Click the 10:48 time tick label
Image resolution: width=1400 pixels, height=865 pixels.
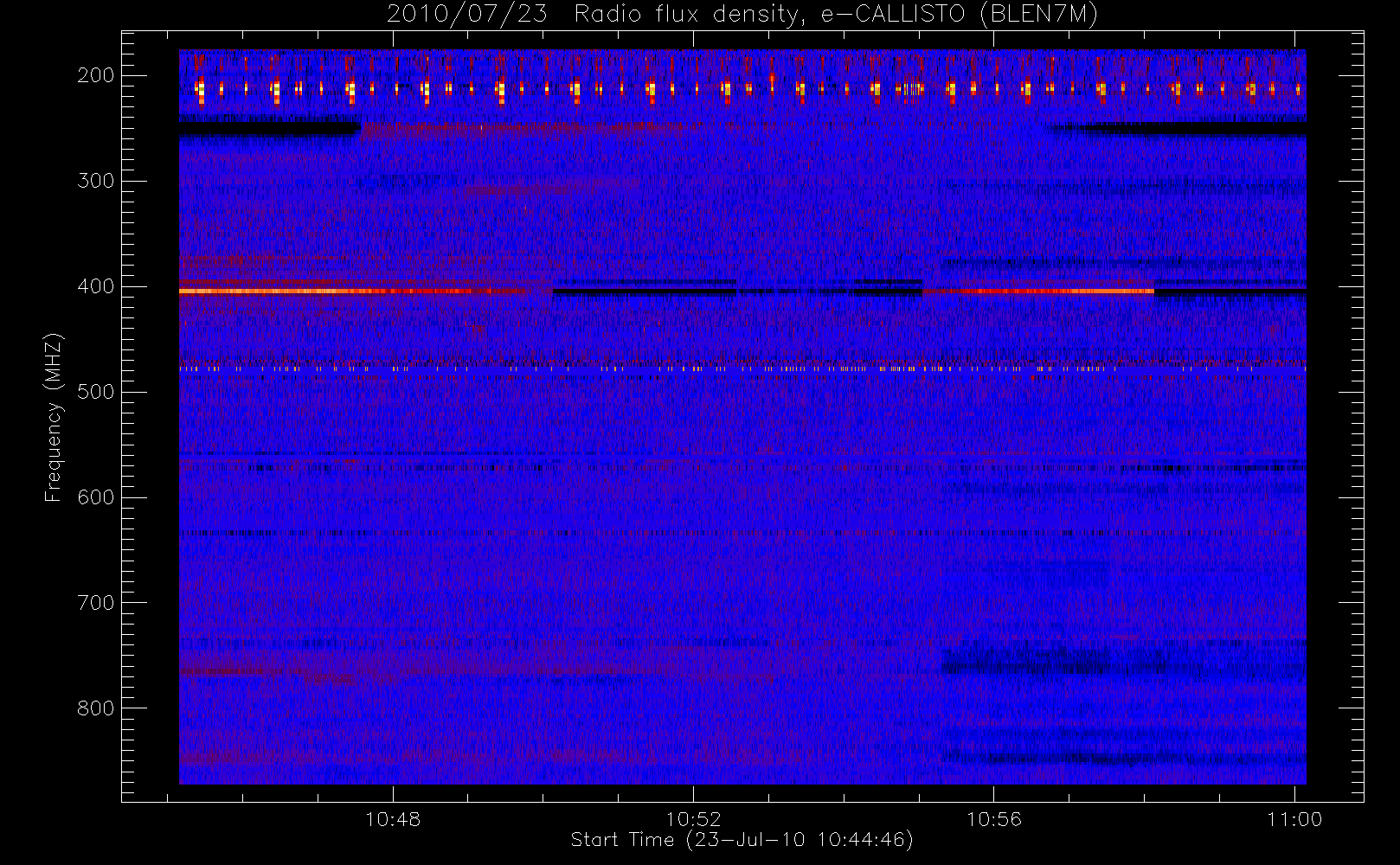click(x=393, y=819)
